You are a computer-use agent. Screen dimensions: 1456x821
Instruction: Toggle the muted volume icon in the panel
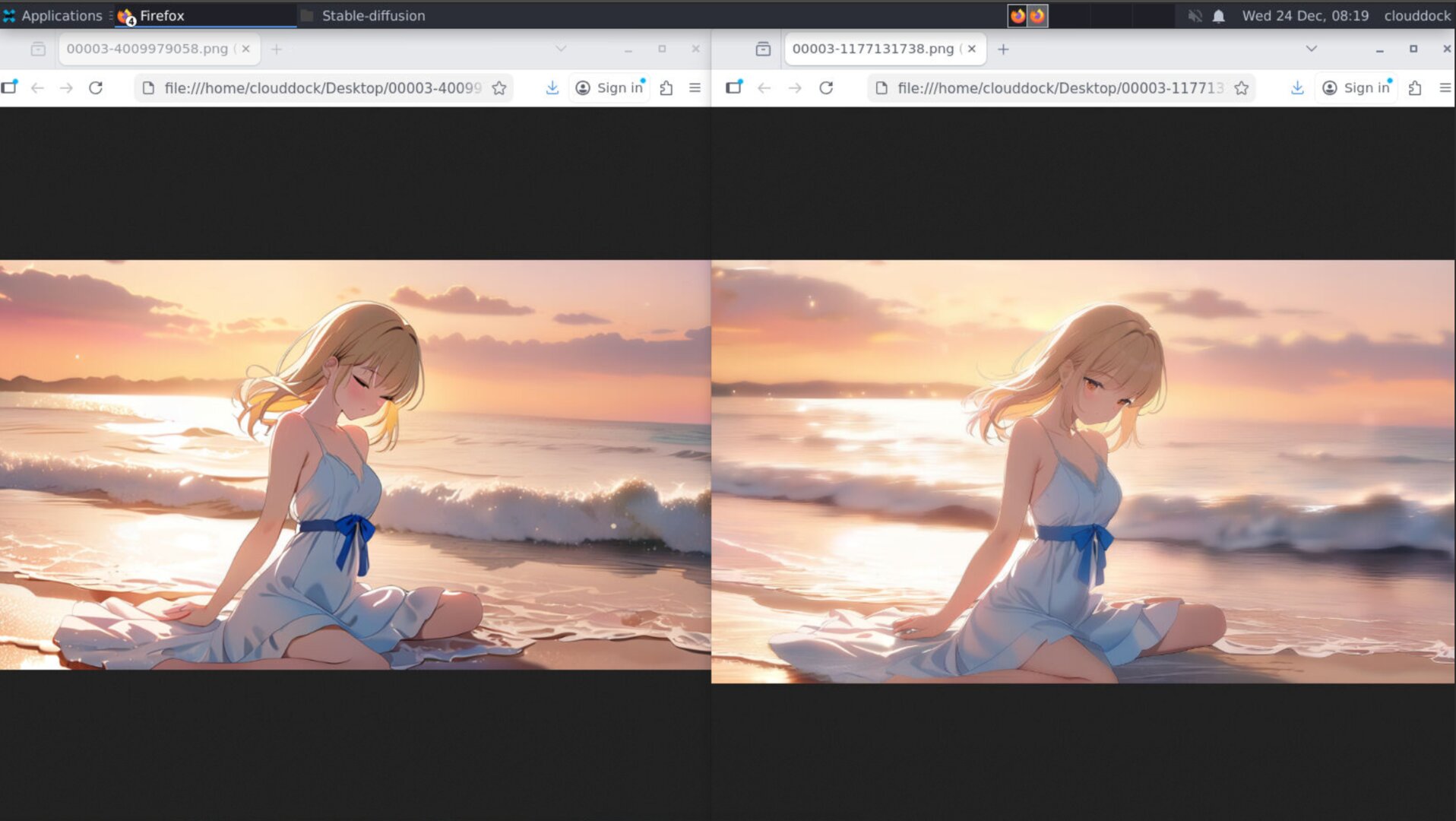[x=1195, y=16]
